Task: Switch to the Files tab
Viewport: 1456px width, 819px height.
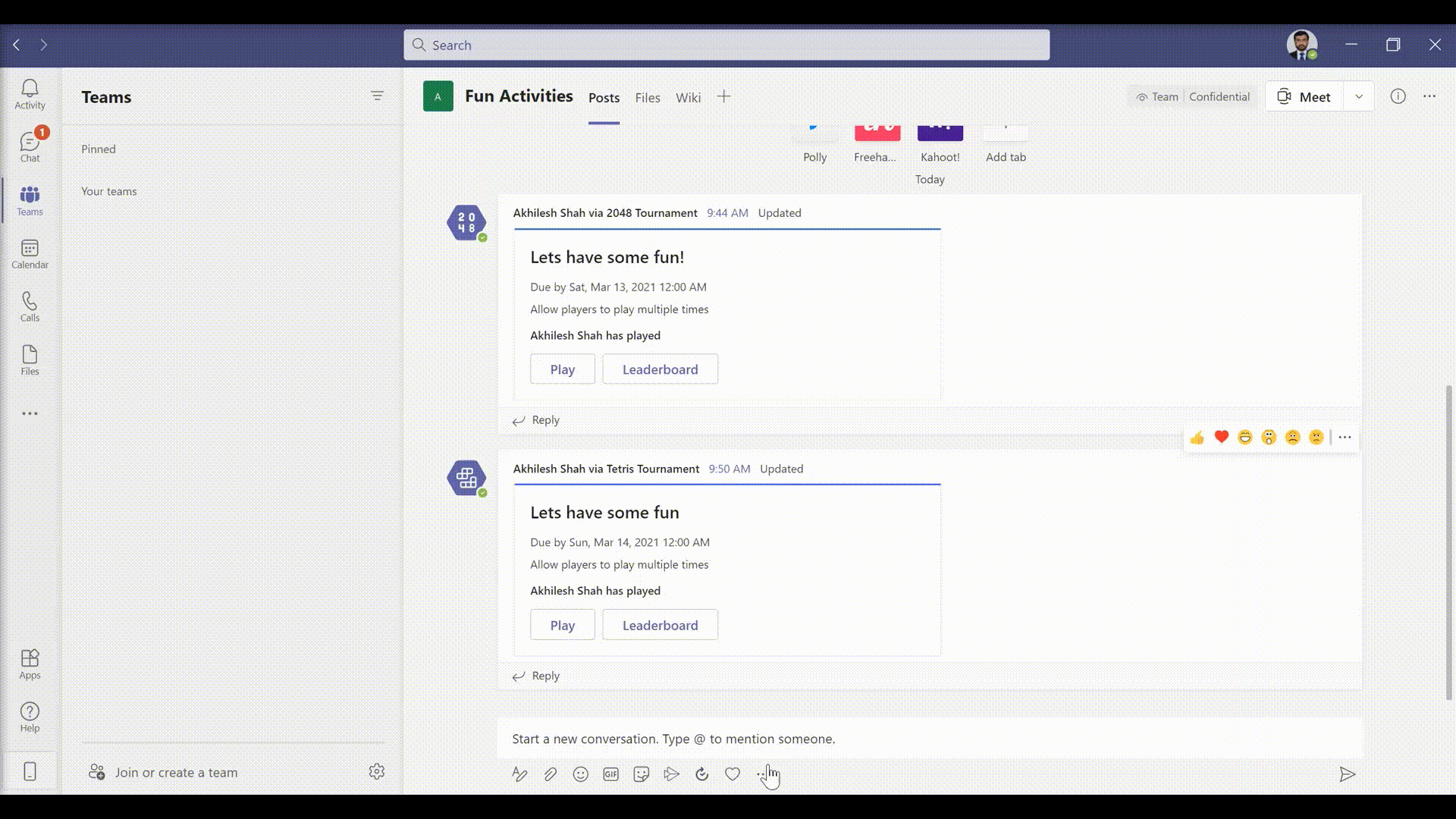Action: pyautogui.click(x=648, y=98)
